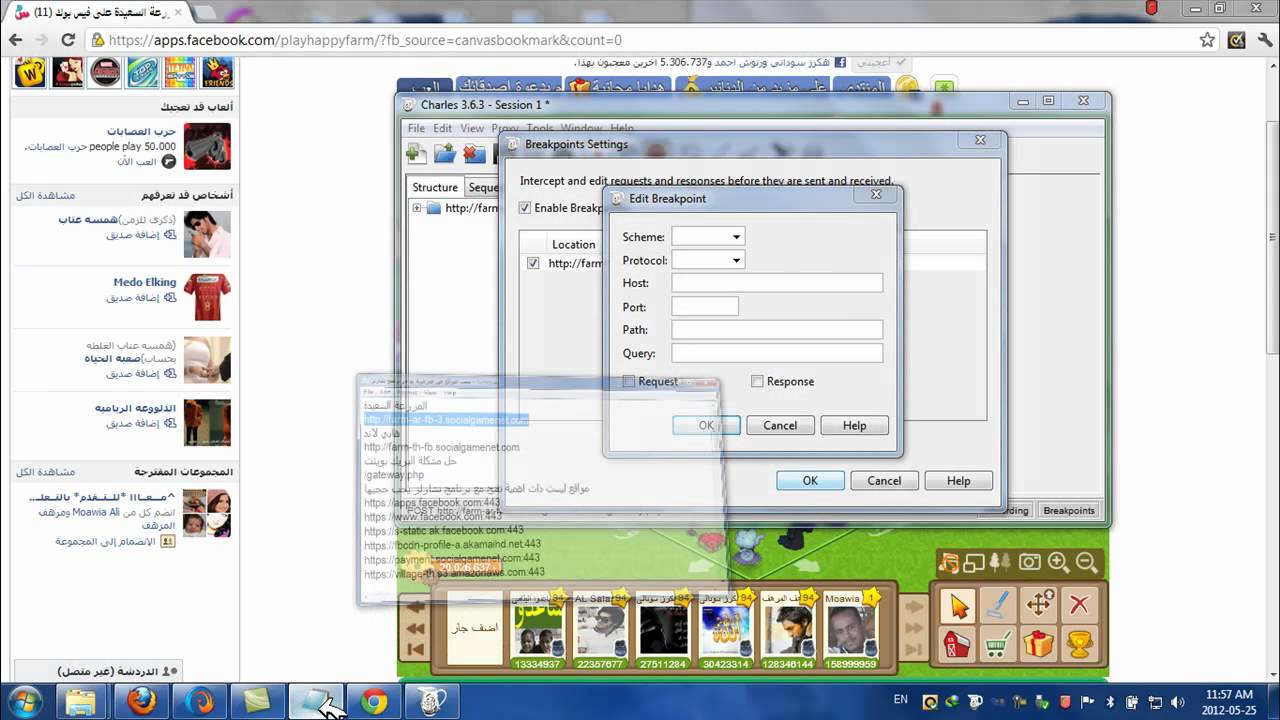The width and height of the screenshot is (1280, 720).
Task: Select the move tool in game panel
Action: click(x=1039, y=604)
